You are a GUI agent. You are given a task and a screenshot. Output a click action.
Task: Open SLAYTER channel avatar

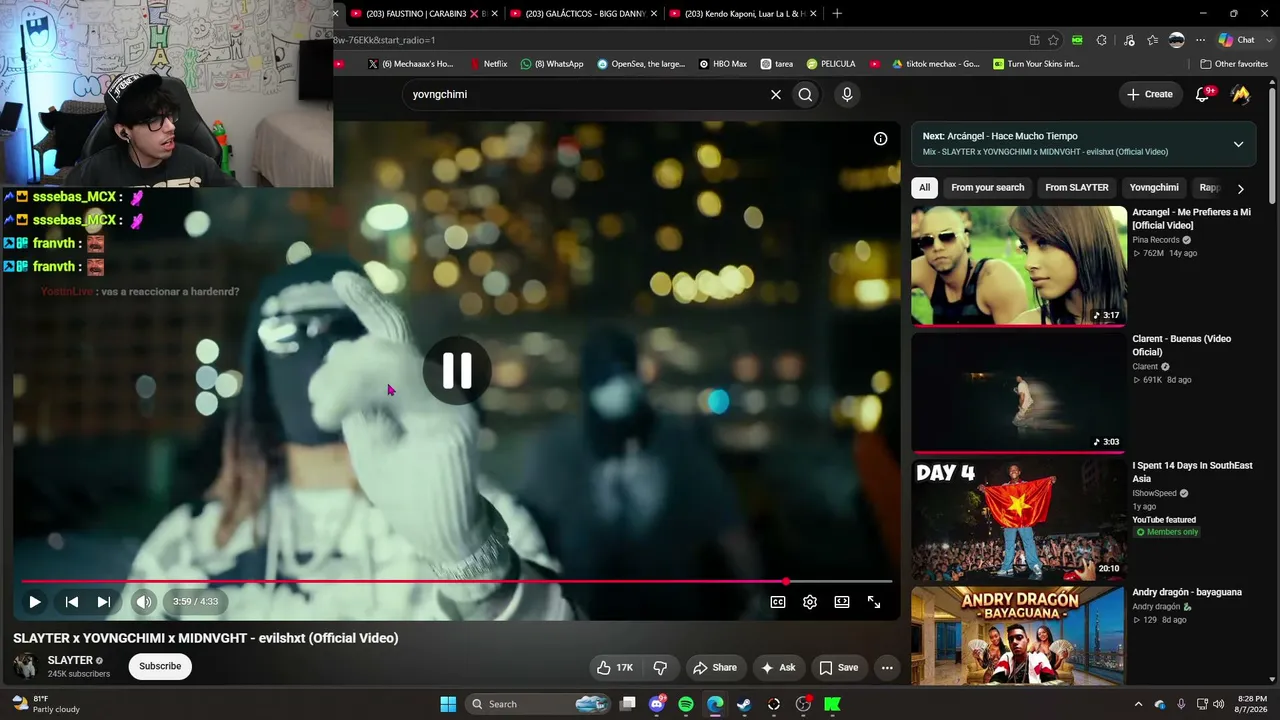26,666
